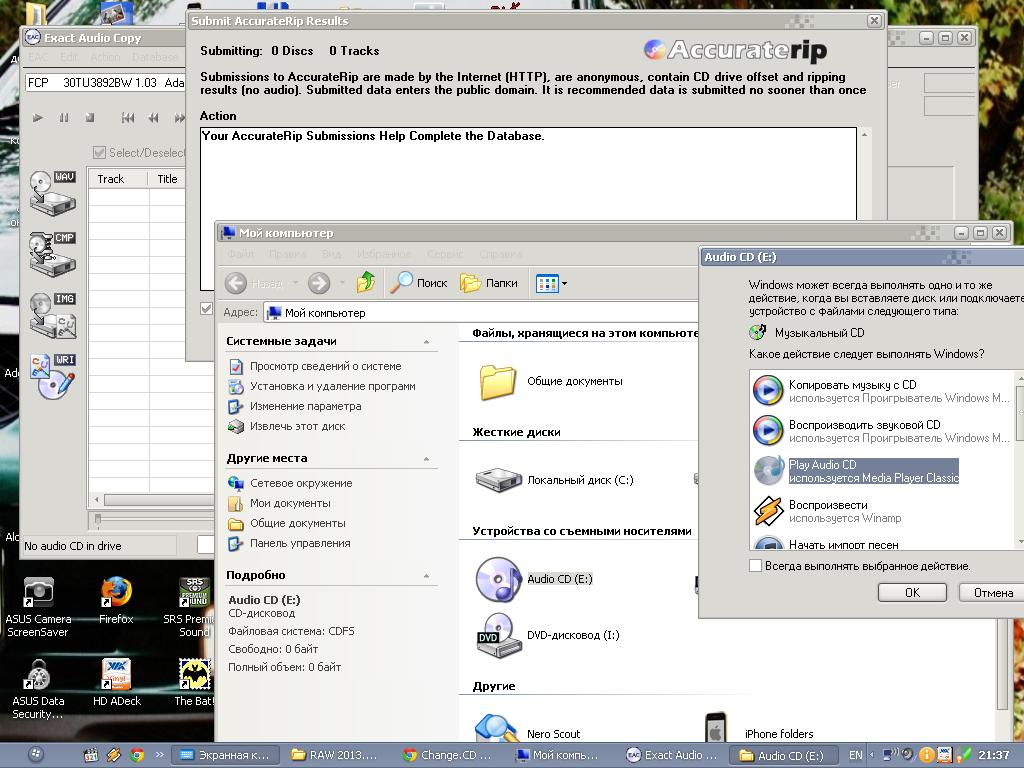Screen dimensions: 1024x768
Task: Select Воспроизводить звуковой CD option
Action: [882, 431]
